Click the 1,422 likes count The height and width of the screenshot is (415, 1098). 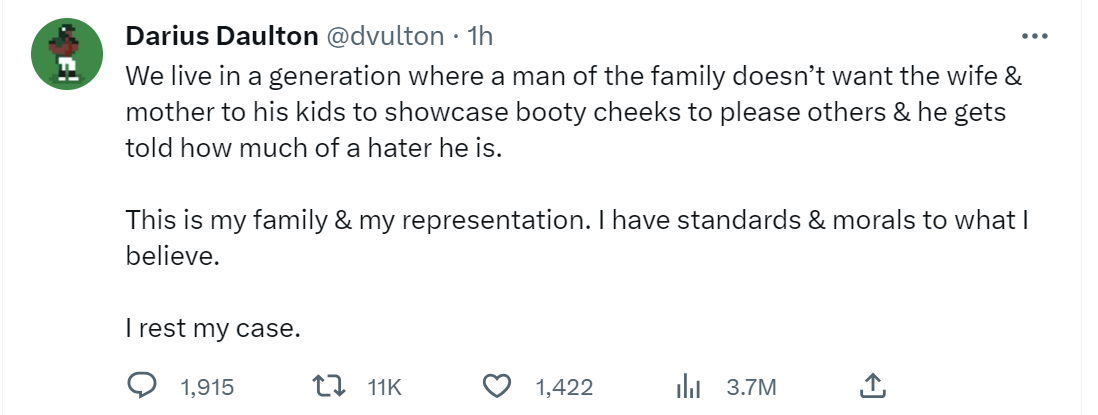click(x=564, y=387)
